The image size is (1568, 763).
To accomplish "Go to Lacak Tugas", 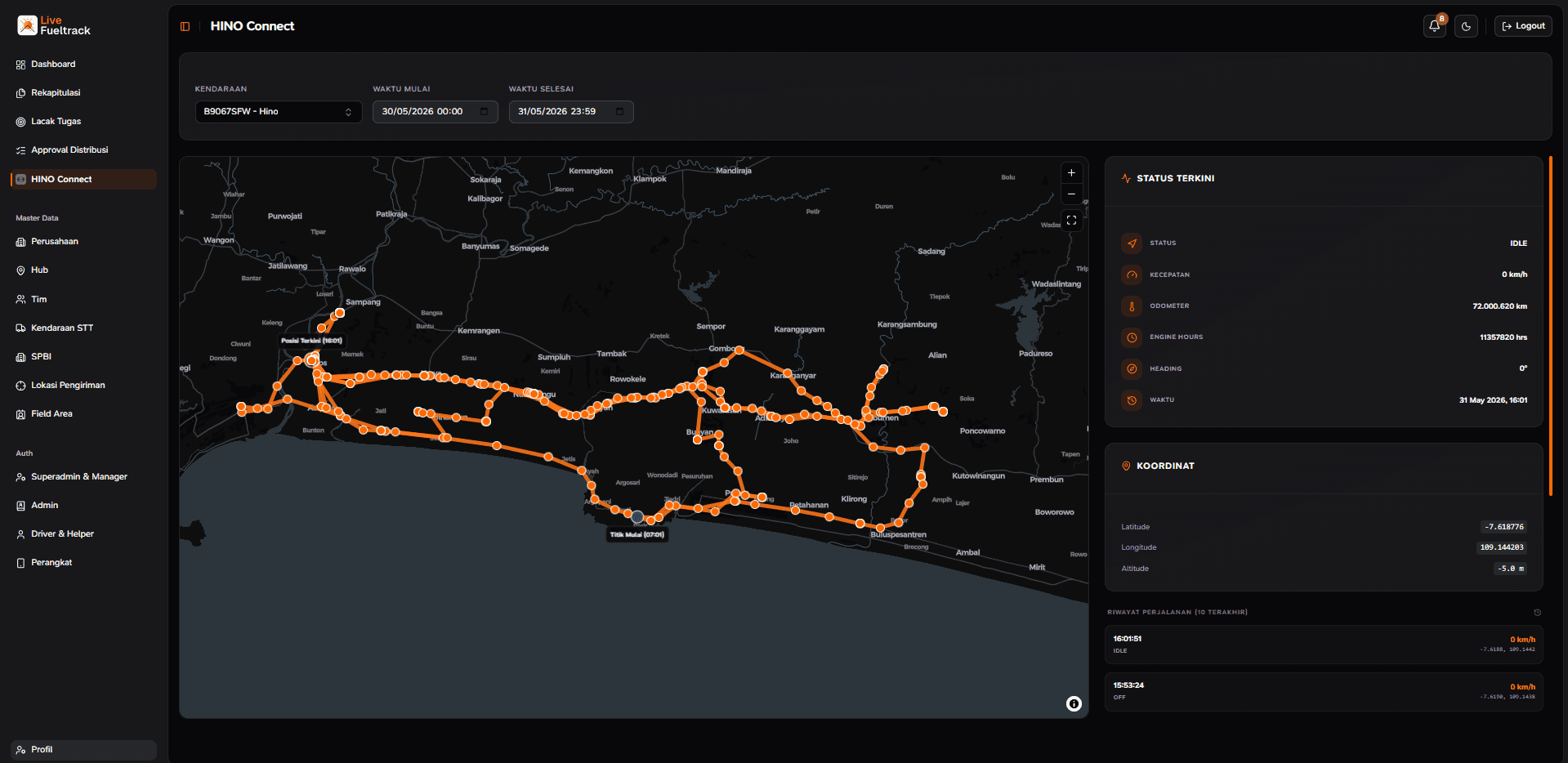I will pyautogui.click(x=83, y=122).
